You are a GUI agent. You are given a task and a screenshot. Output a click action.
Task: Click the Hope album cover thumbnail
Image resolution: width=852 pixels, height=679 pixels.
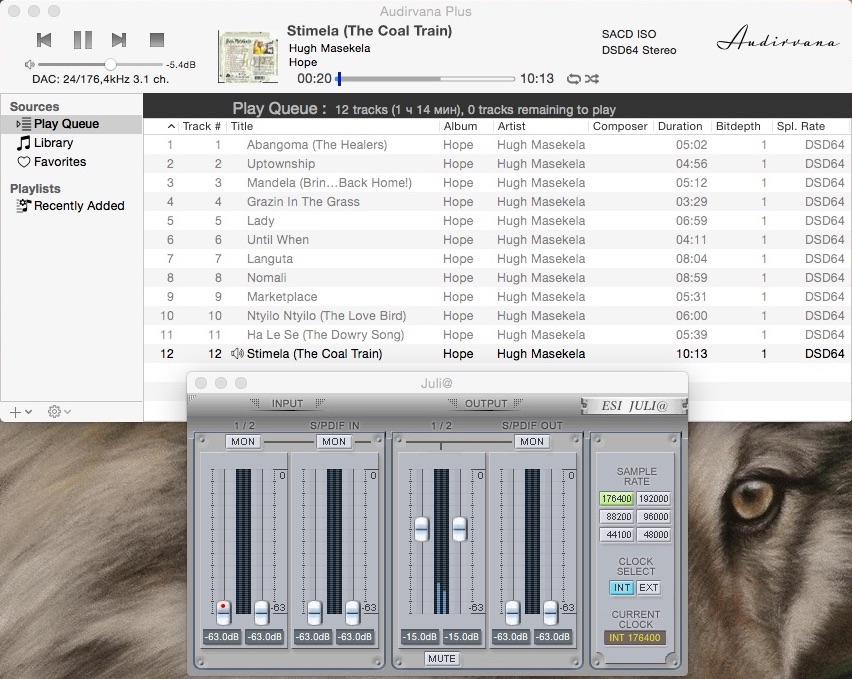coord(248,56)
